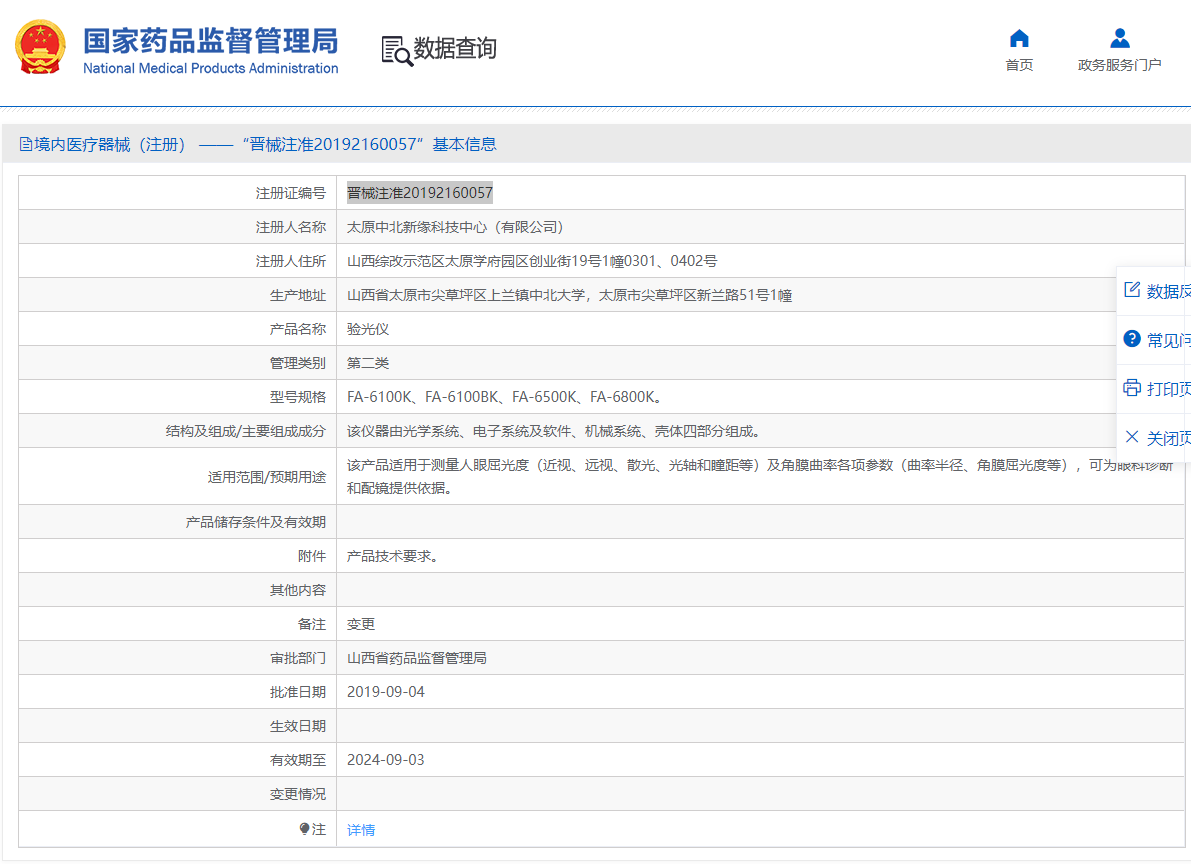Click expiry date 2024-09-03
The image size is (1191, 864).
coord(386,760)
